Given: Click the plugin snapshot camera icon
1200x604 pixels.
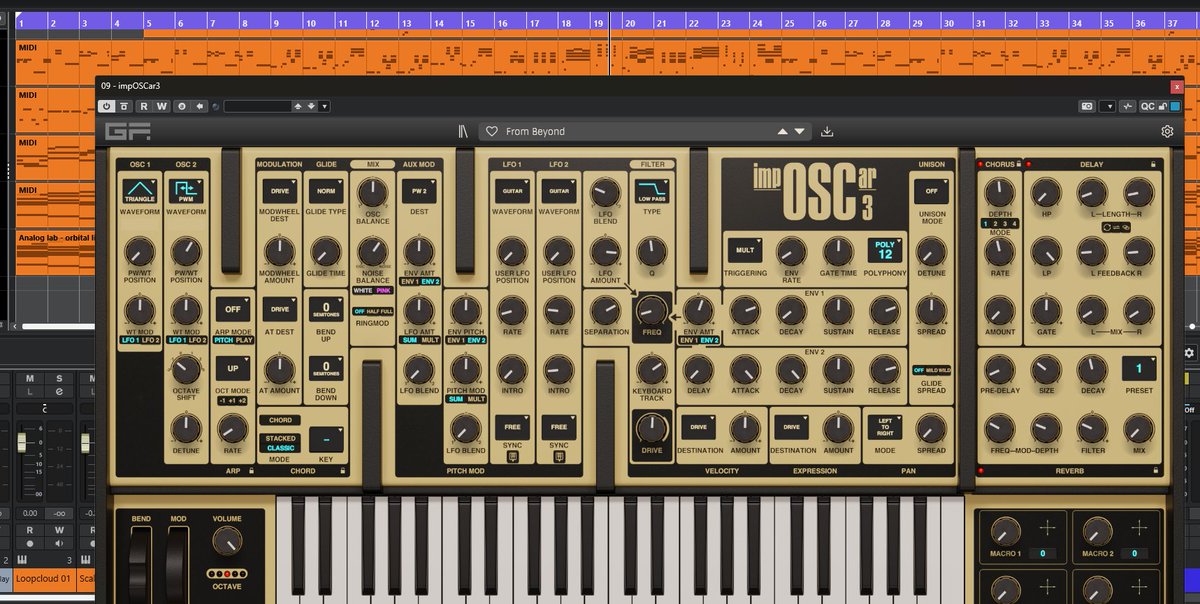Looking at the screenshot, I should coord(1087,106).
